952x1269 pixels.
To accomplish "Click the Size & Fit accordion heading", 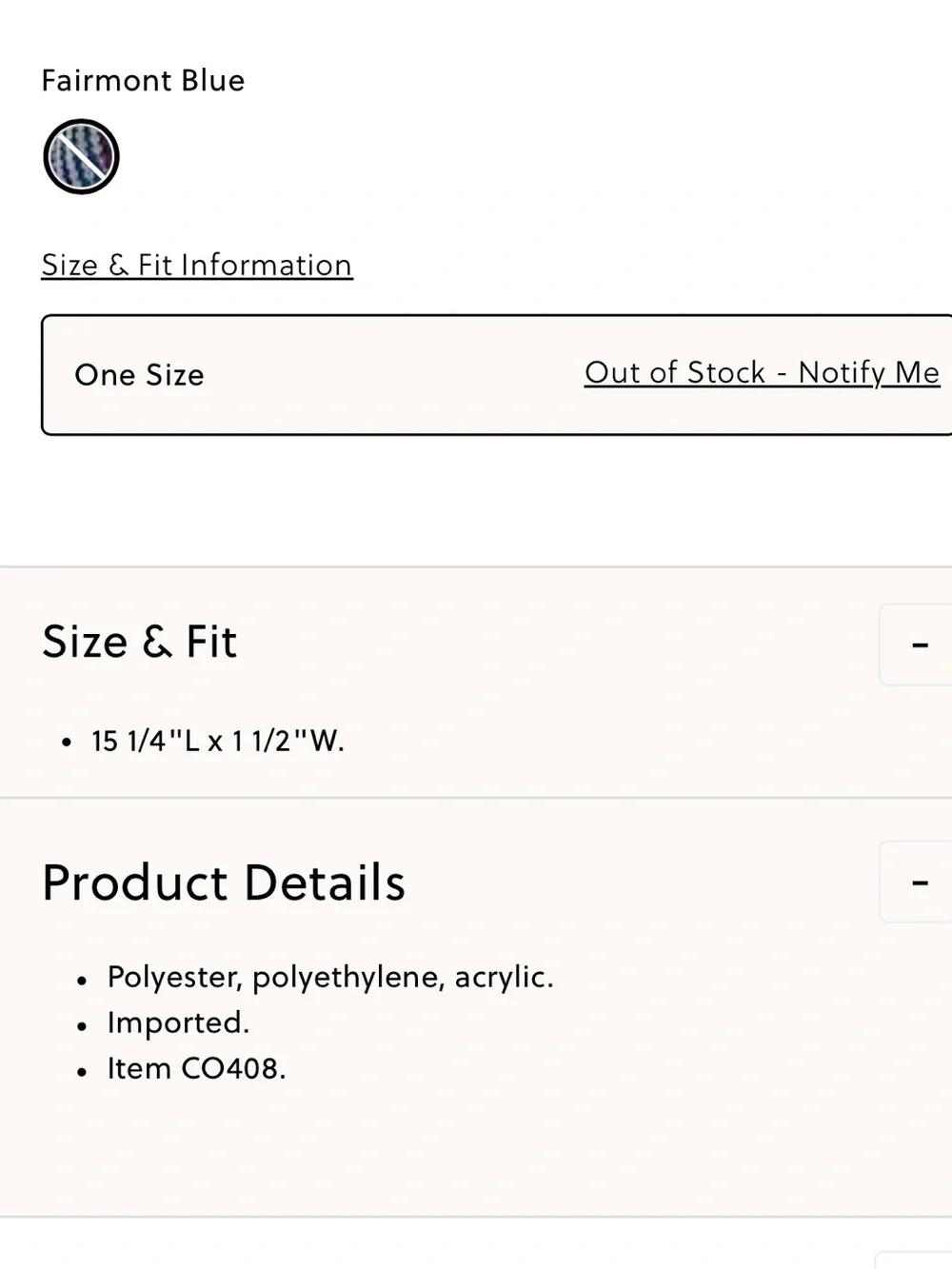I will coord(139,642).
